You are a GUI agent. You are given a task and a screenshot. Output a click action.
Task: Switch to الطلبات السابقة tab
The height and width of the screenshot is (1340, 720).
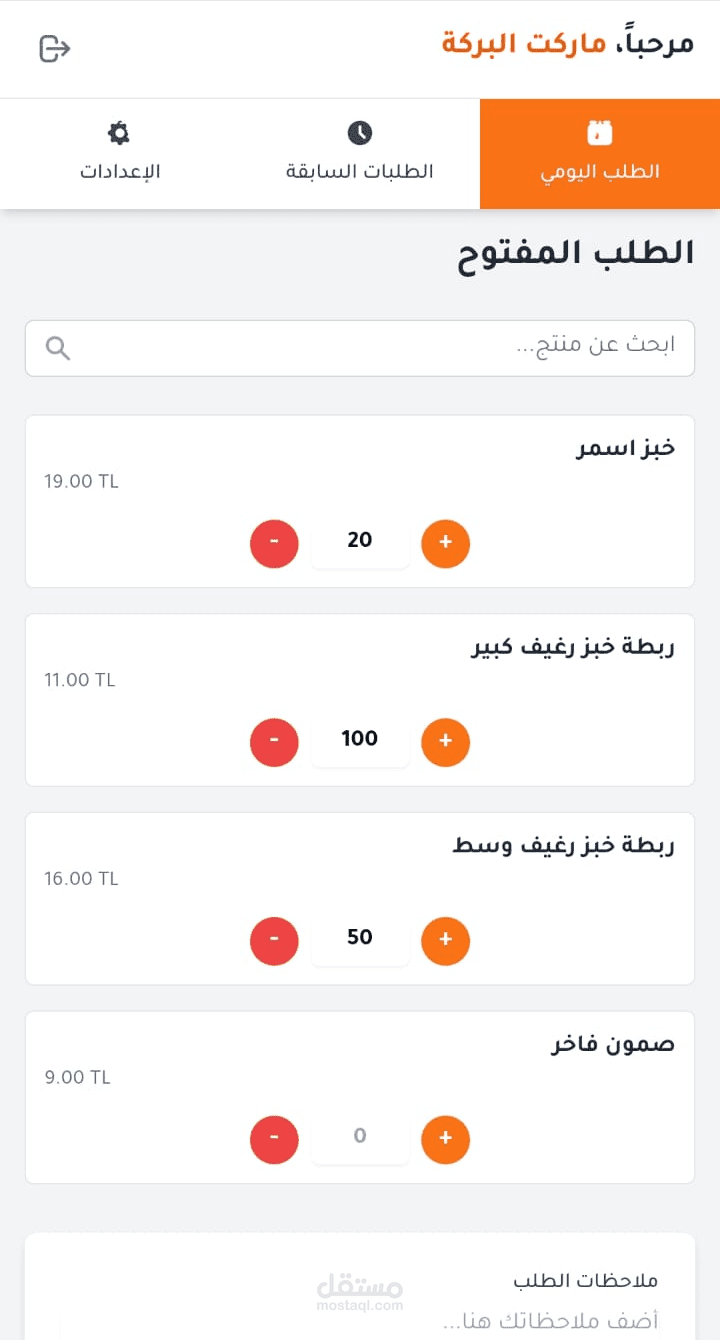[360, 154]
